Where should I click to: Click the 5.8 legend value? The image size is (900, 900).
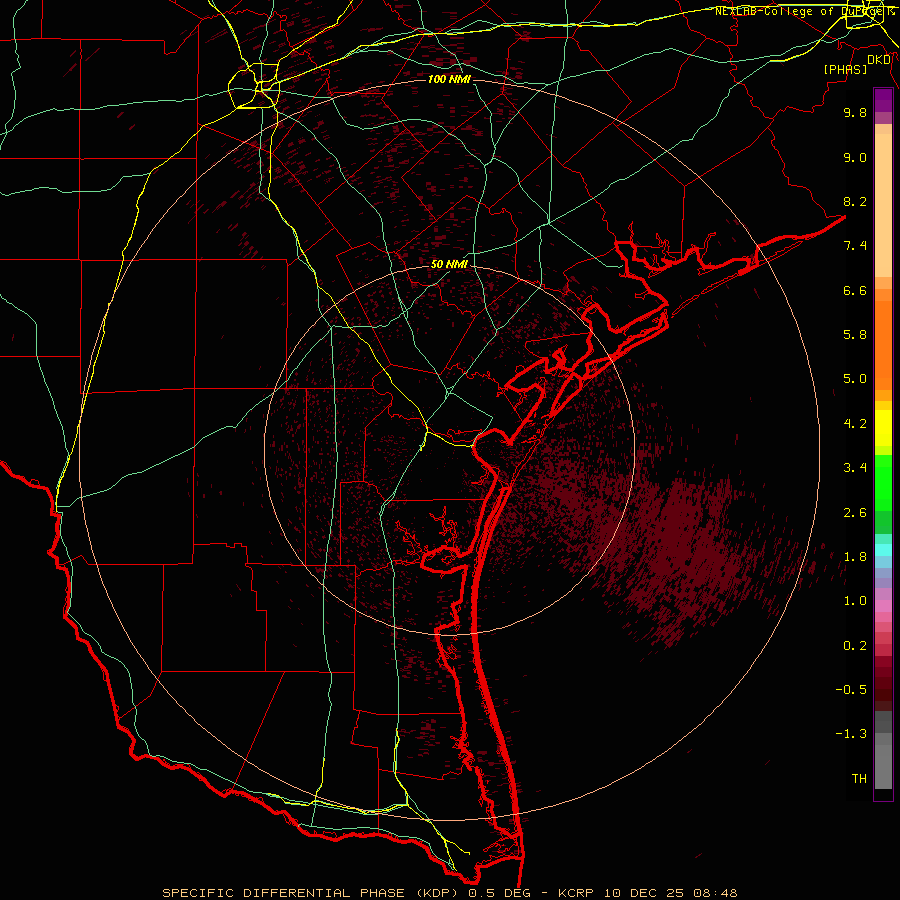855,335
